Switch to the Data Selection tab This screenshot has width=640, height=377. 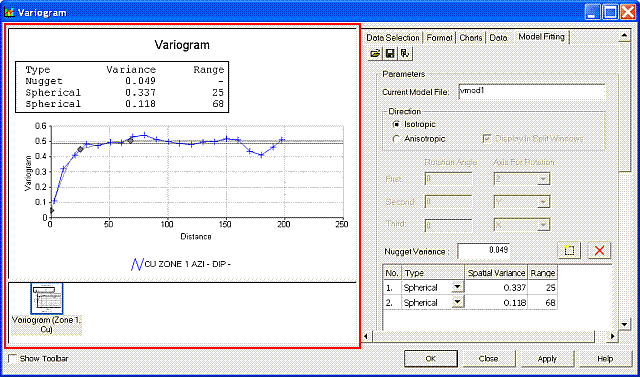point(393,38)
